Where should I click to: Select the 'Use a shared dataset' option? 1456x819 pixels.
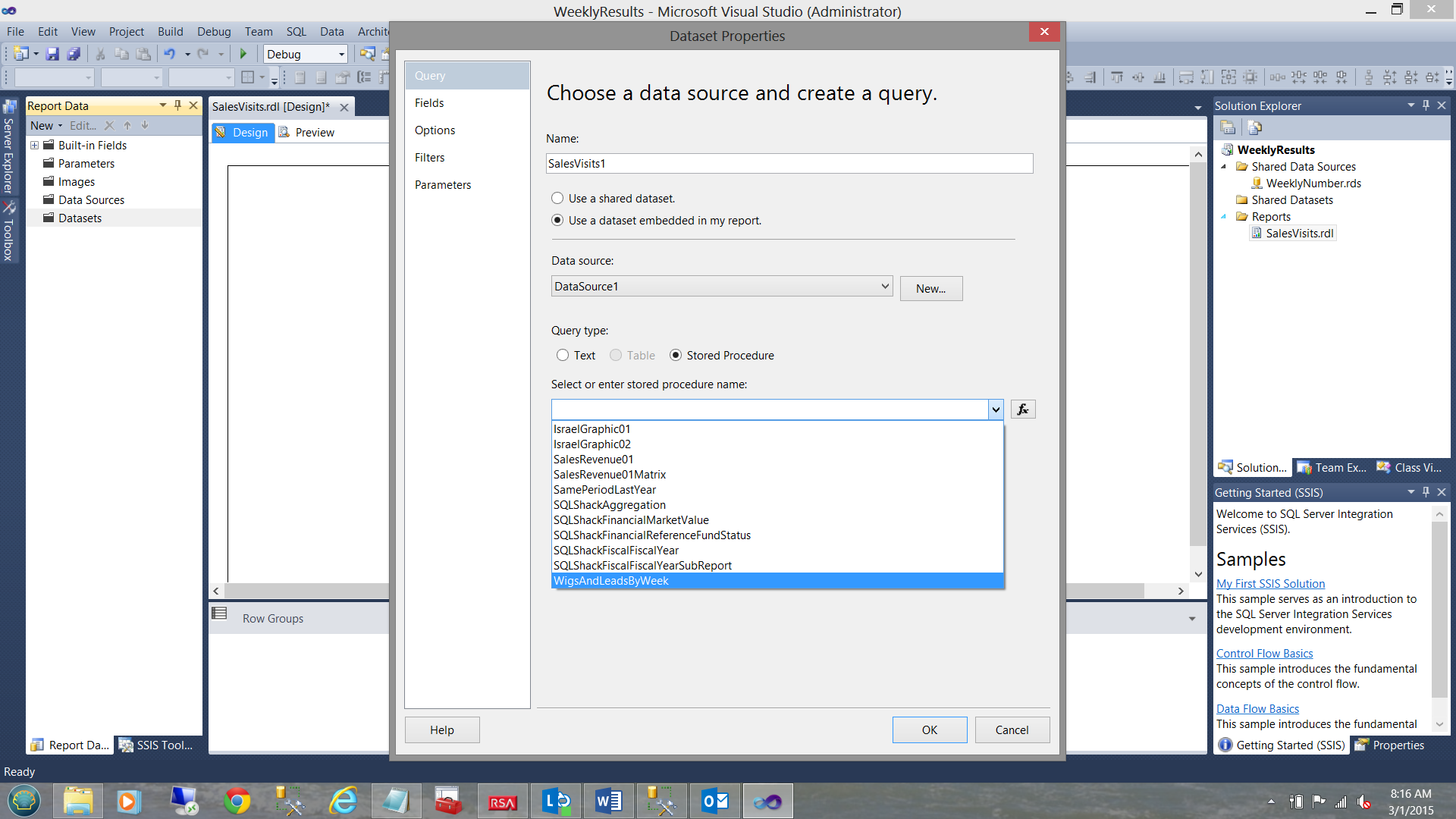click(557, 198)
